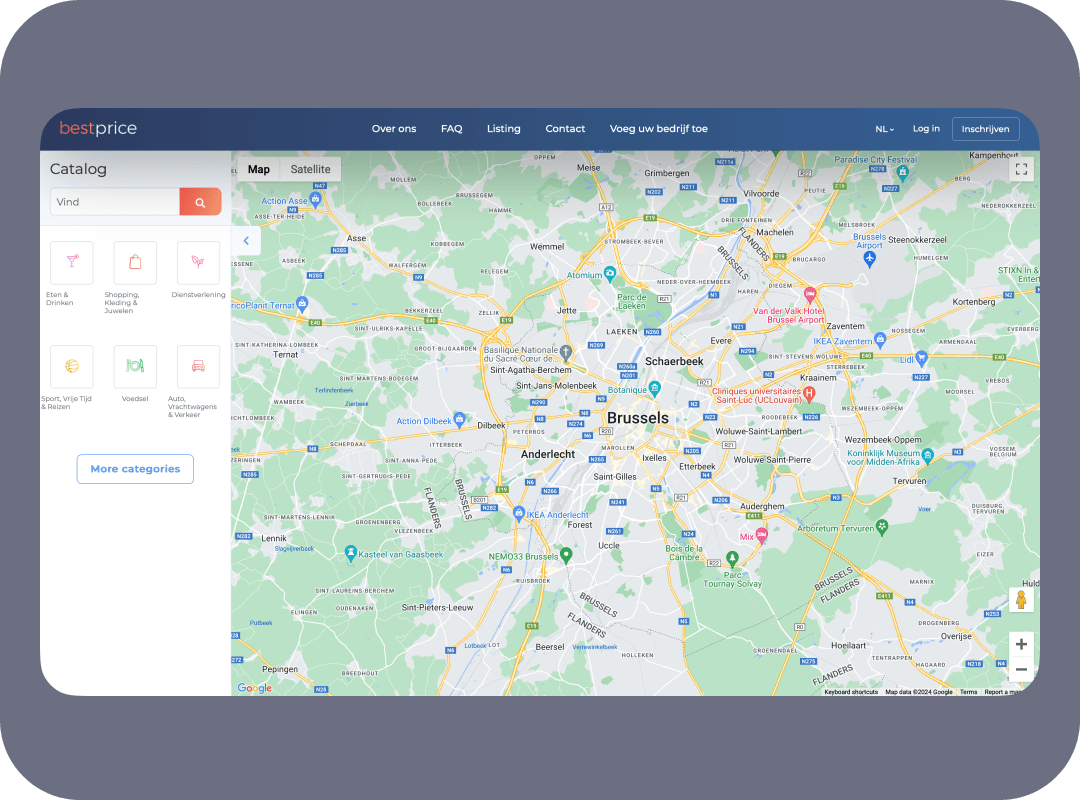Choose the Sport, Vrije Tijd & Reizen icon

pos(72,366)
